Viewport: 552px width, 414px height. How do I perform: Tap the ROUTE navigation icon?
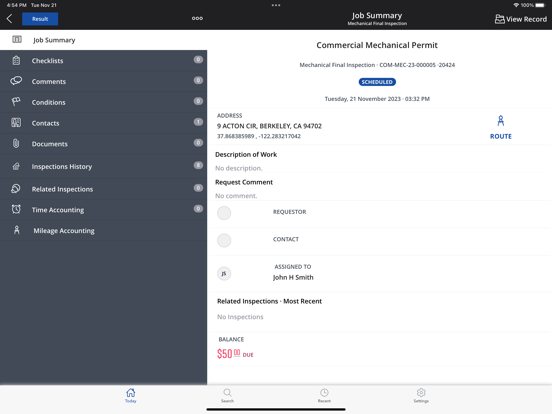pos(501,121)
